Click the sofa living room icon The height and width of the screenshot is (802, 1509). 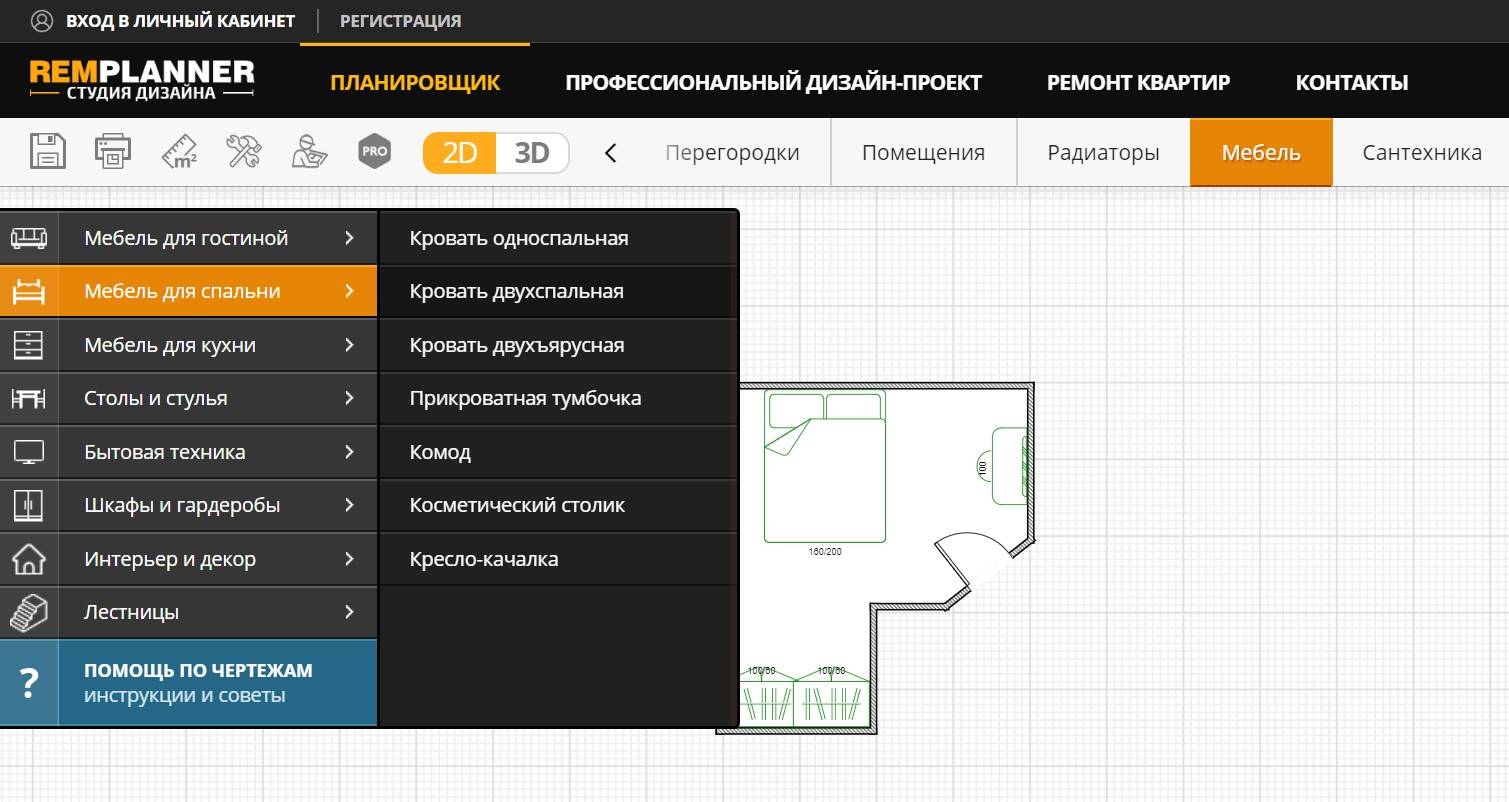(28, 238)
